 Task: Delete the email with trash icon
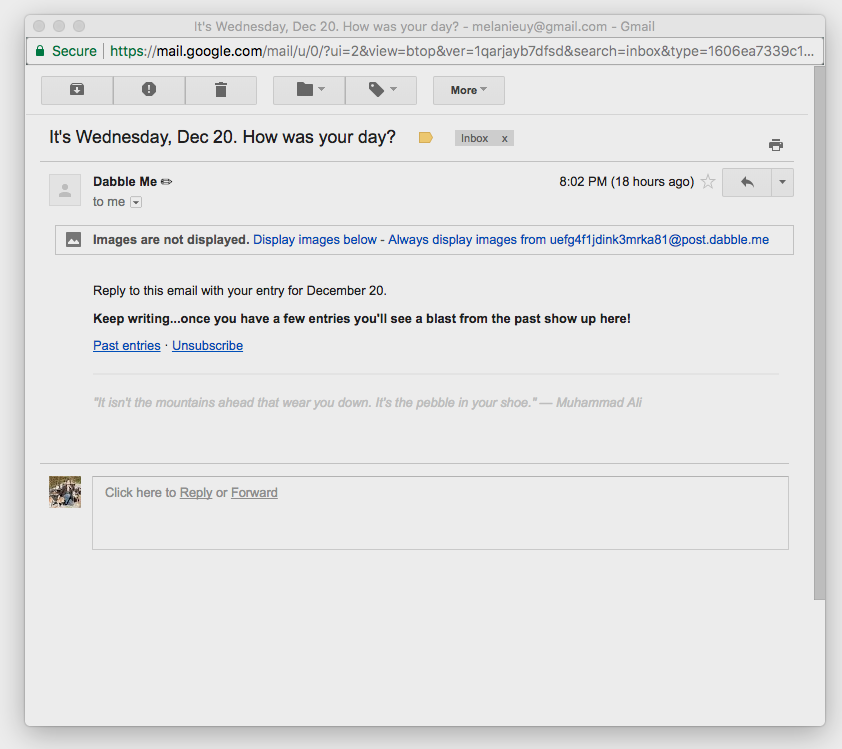coord(221,90)
